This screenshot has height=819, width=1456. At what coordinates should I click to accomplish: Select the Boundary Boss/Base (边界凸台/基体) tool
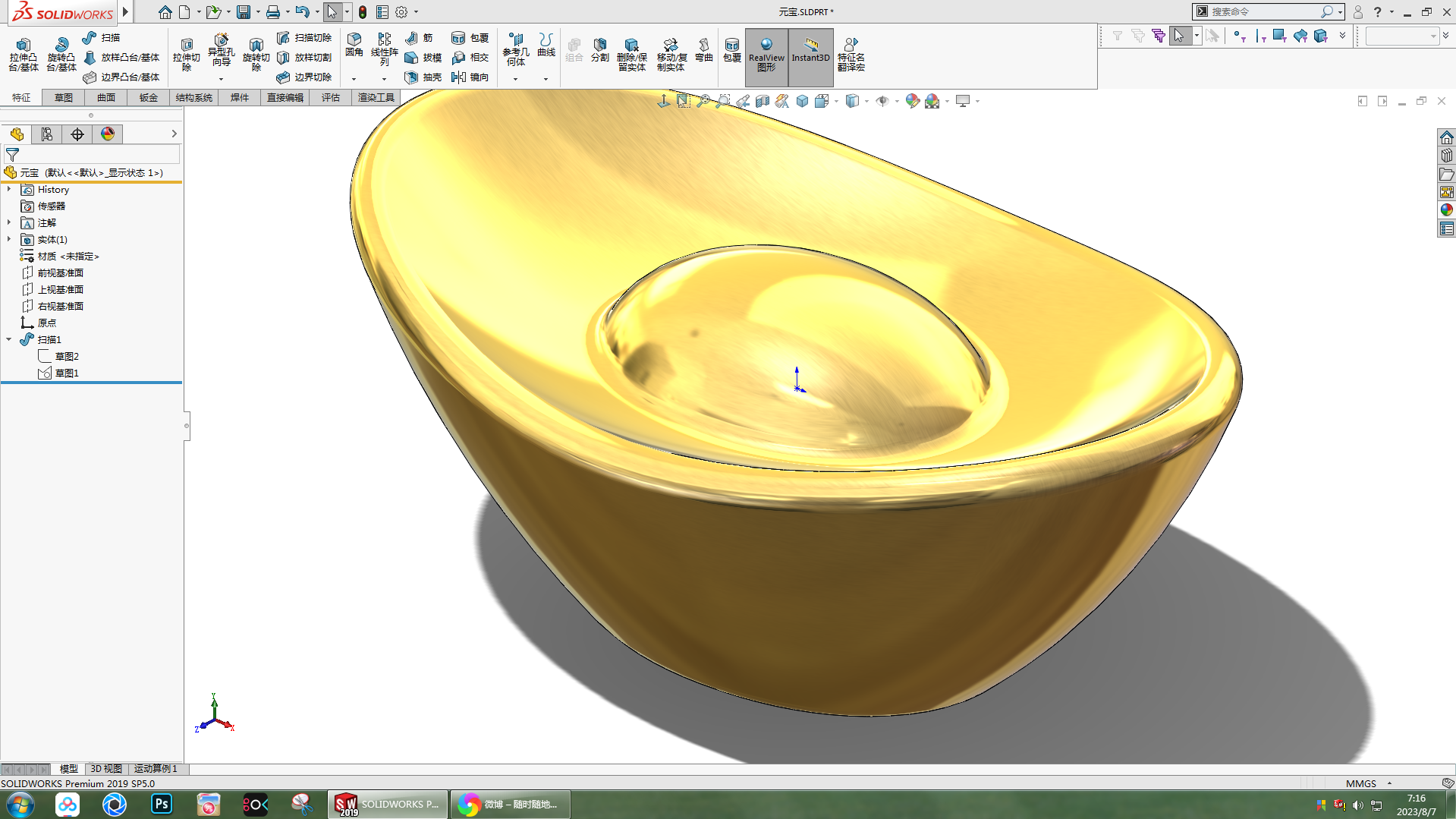[x=121, y=77]
